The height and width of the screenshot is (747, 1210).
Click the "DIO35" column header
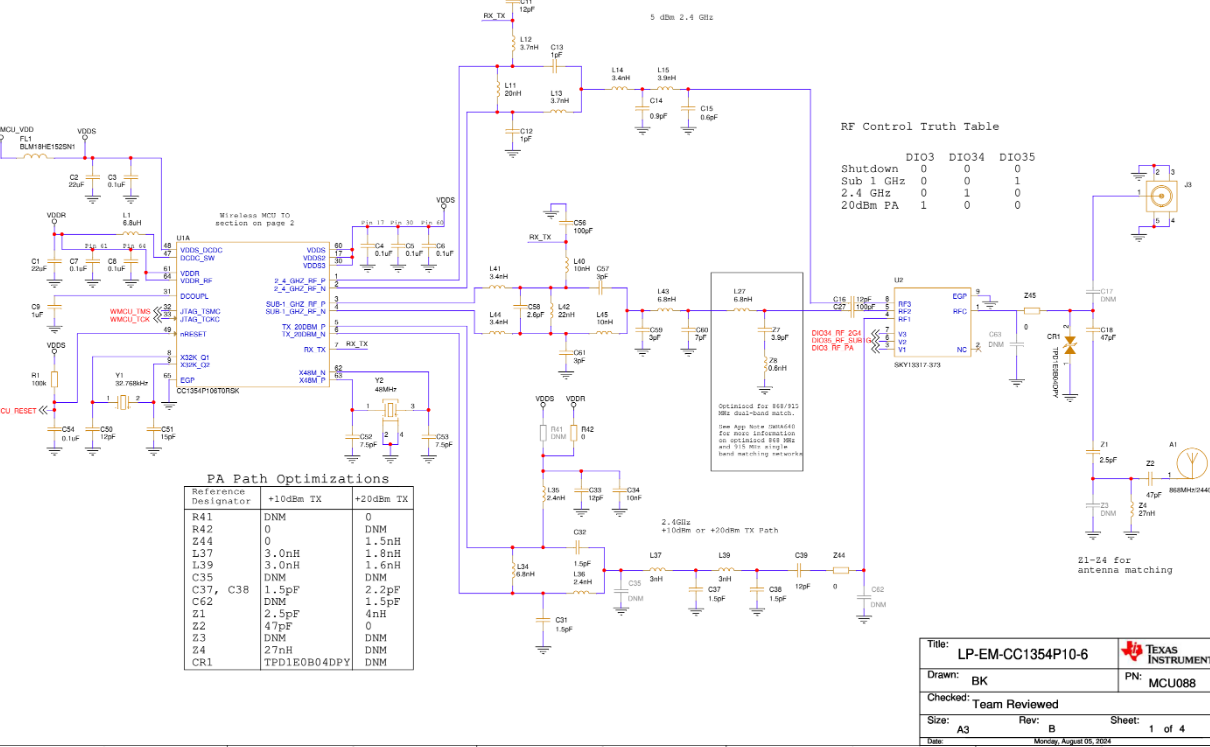point(1017,157)
